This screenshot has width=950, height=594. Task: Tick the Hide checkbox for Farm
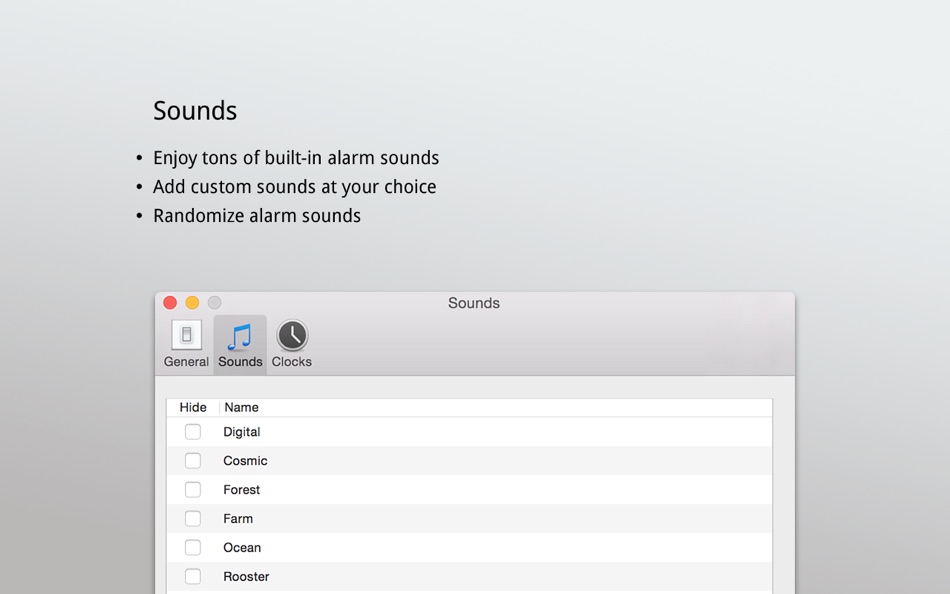tap(193, 519)
